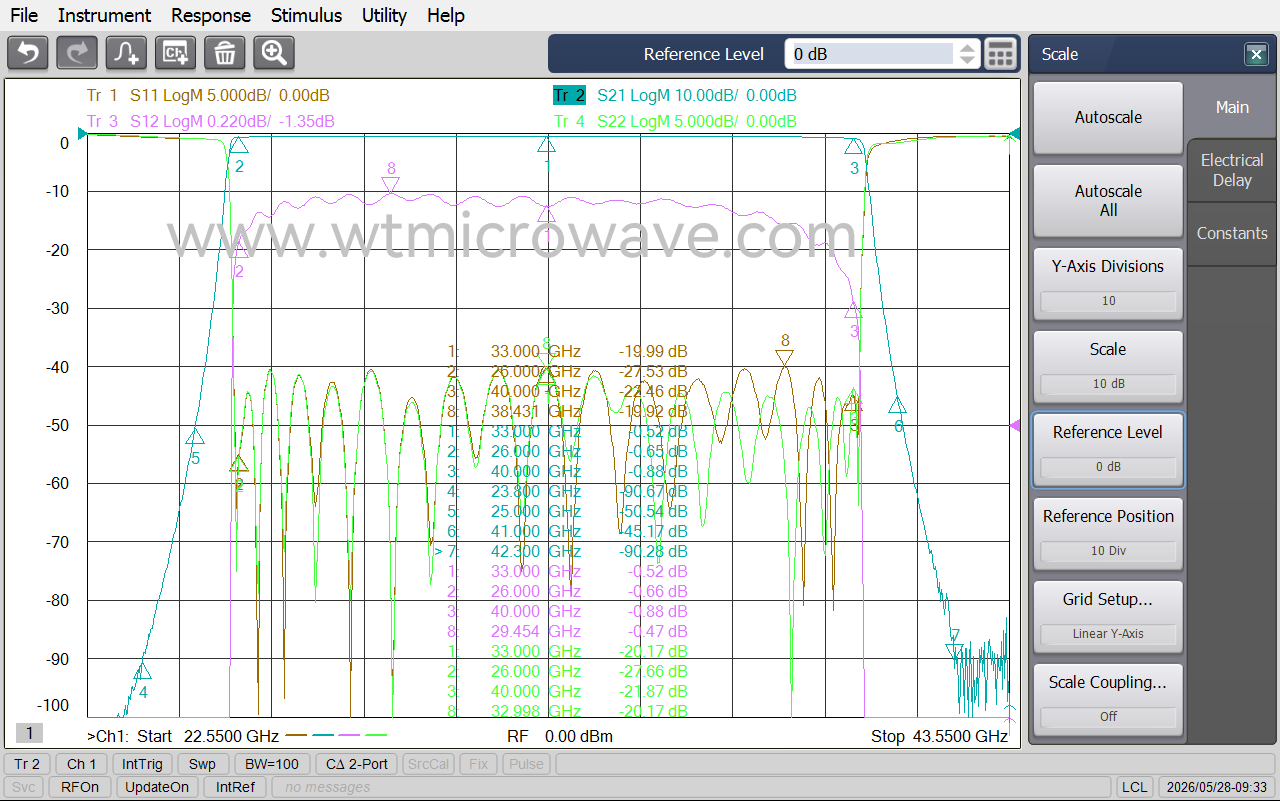This screenshot has width=1280, height=801.
Task: Click the window number 1 indicator
Action: coord(29,734)
